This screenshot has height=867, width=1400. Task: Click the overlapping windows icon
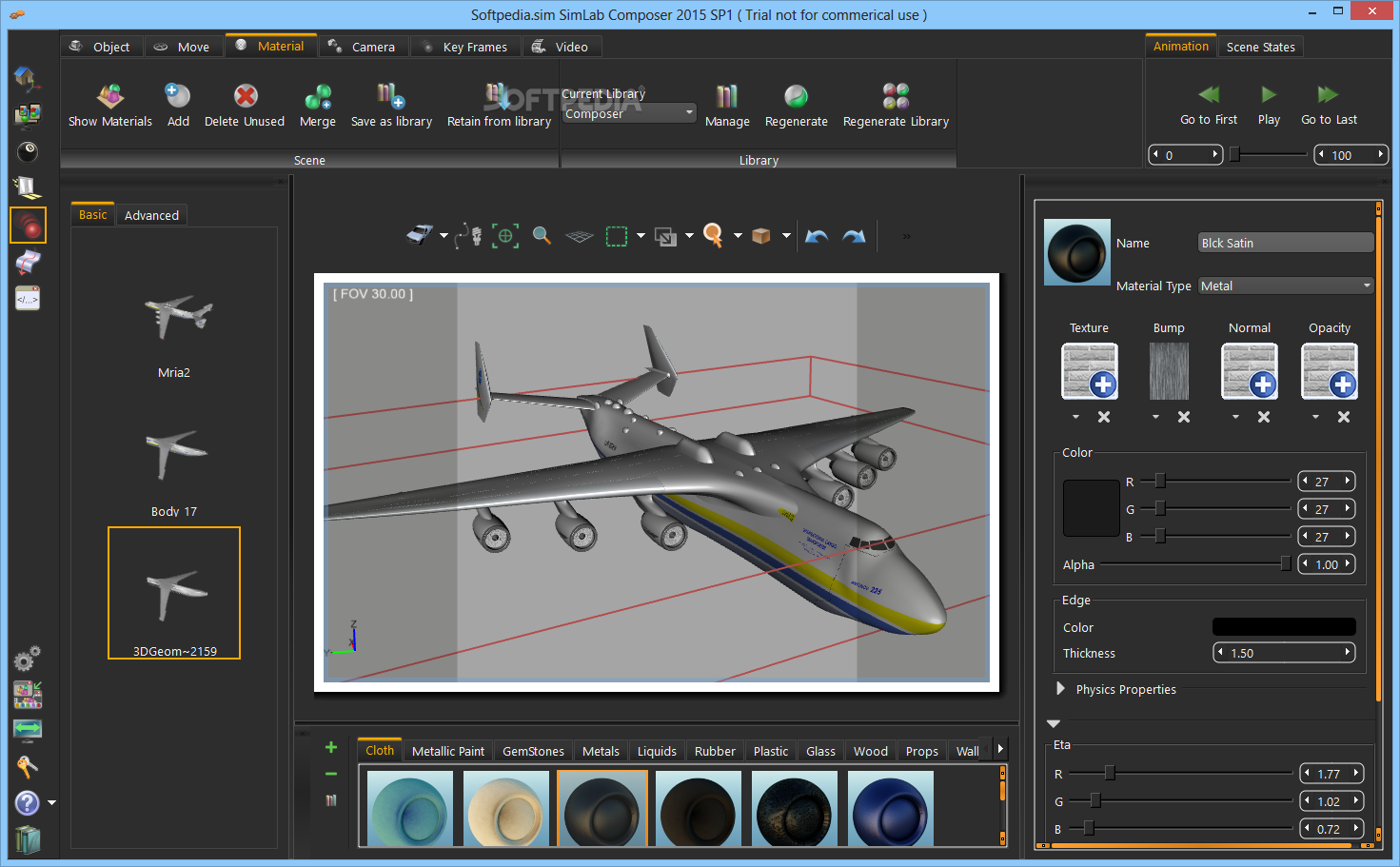click(x=665, y=236)
